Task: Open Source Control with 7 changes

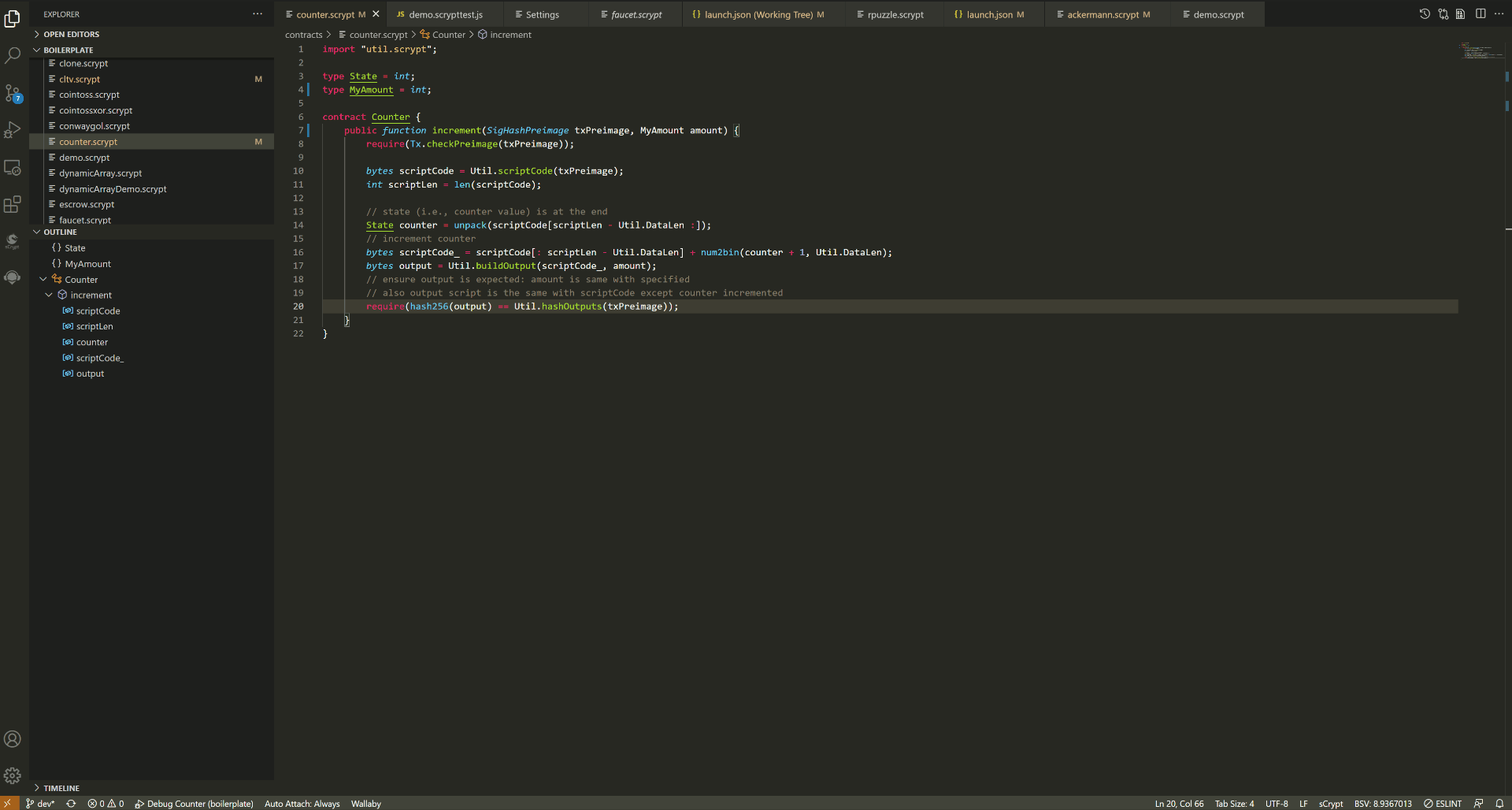Action: click(13, 93)
